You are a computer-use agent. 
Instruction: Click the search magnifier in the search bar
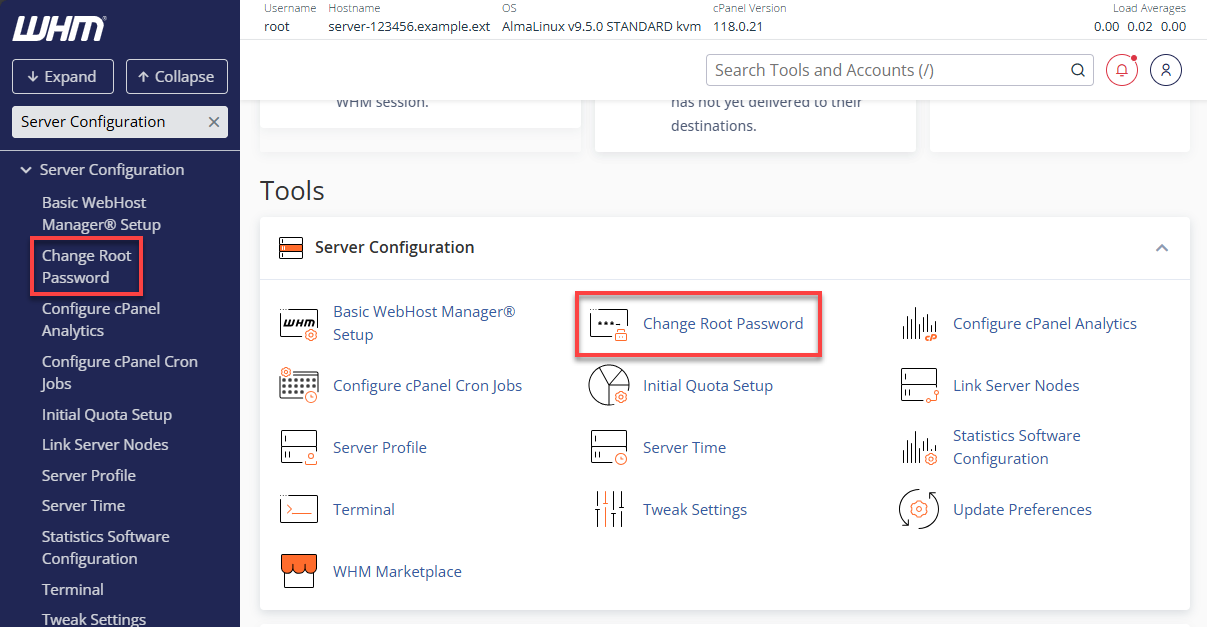point(1077,70)
